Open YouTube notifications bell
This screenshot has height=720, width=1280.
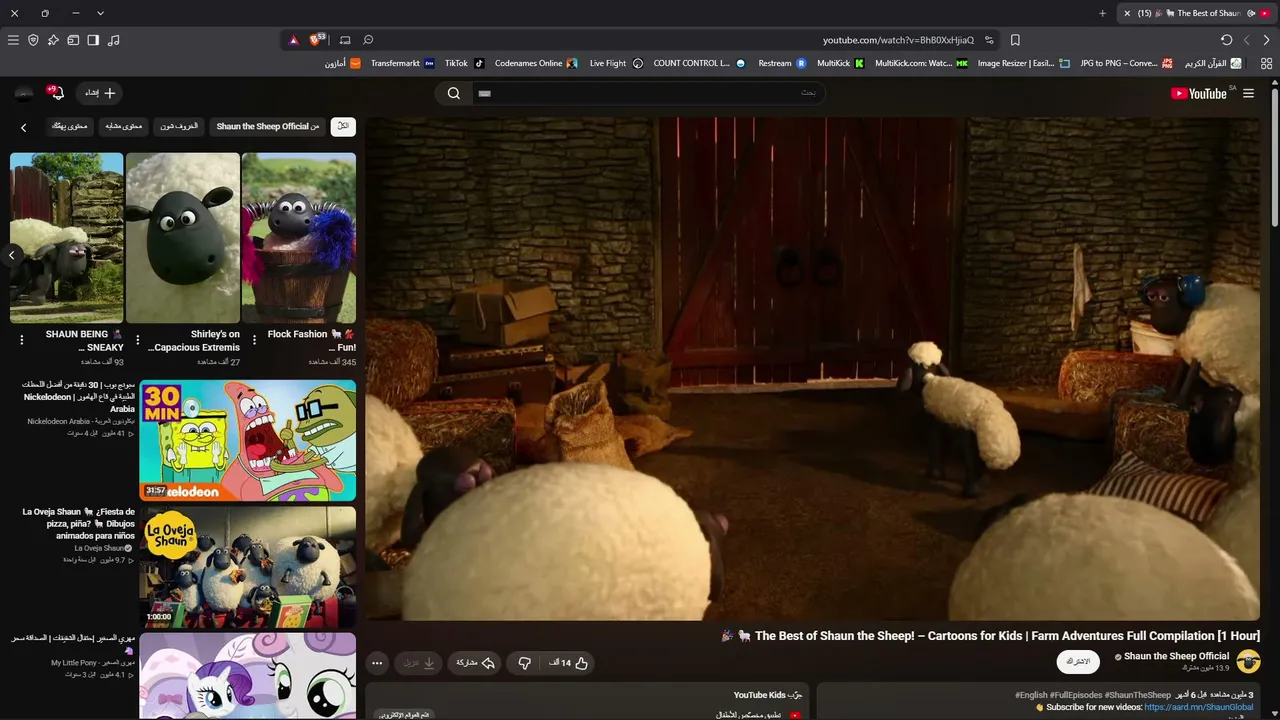57,93
